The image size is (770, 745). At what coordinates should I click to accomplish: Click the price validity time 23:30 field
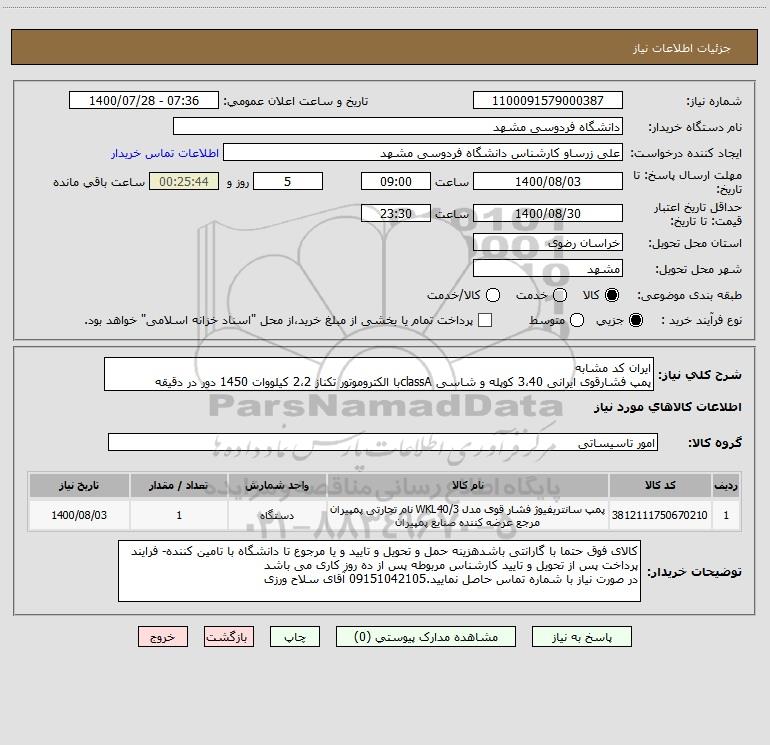point(396,213)
